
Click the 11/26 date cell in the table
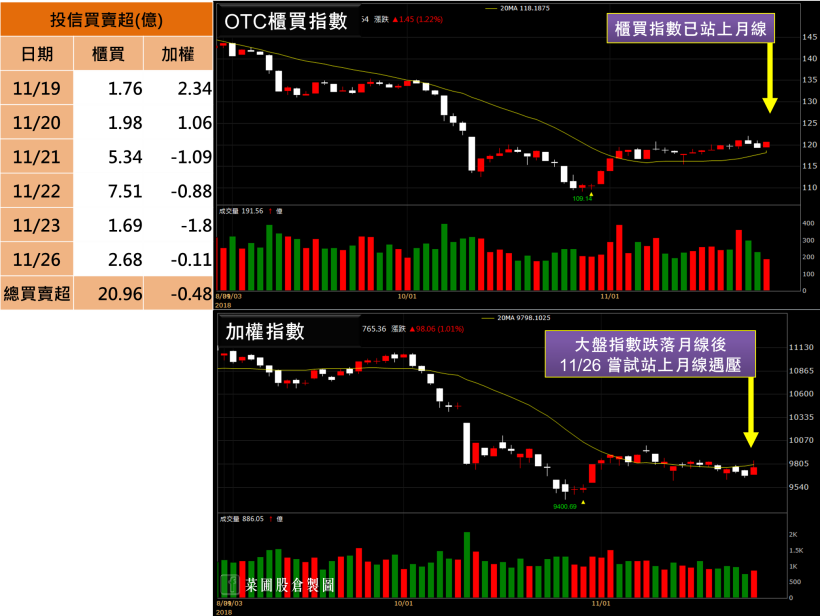[37, 259]
